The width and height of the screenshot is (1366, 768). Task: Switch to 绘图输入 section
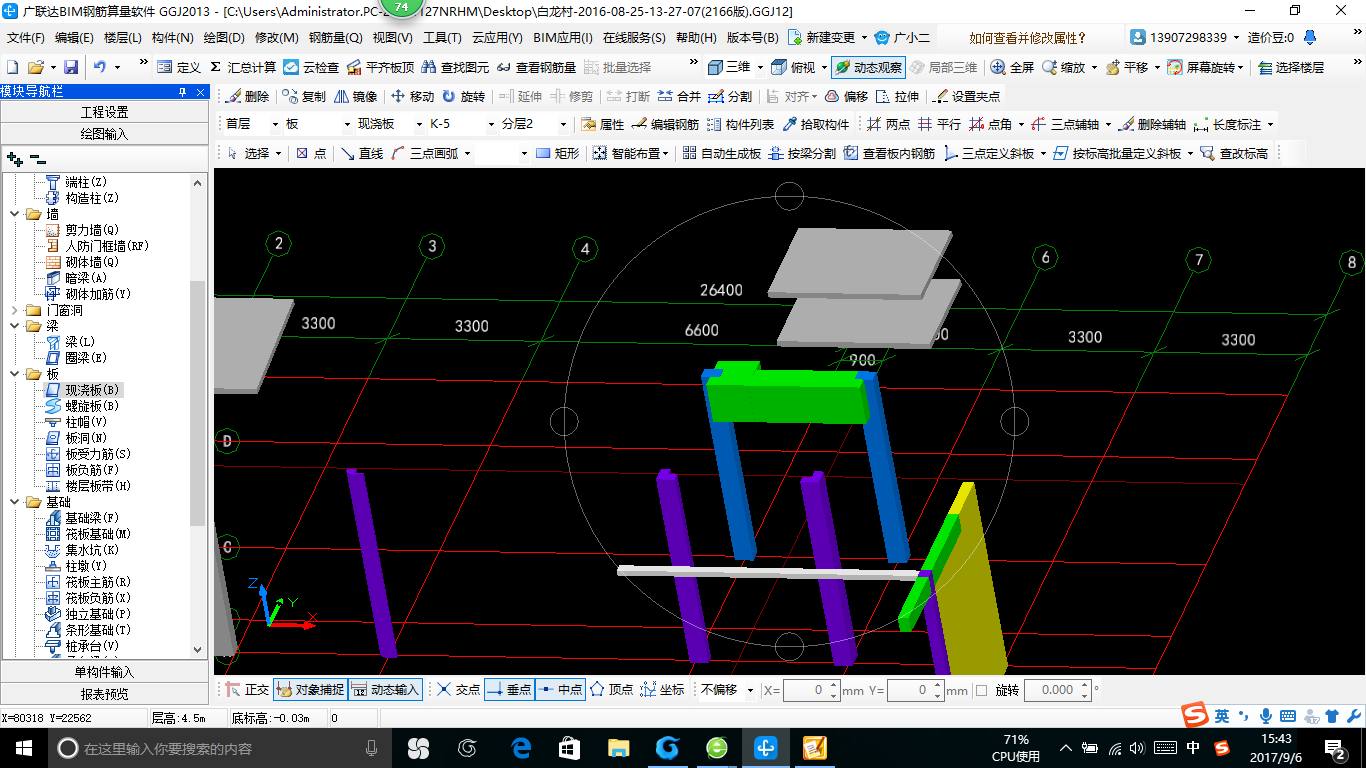(104, 133)
